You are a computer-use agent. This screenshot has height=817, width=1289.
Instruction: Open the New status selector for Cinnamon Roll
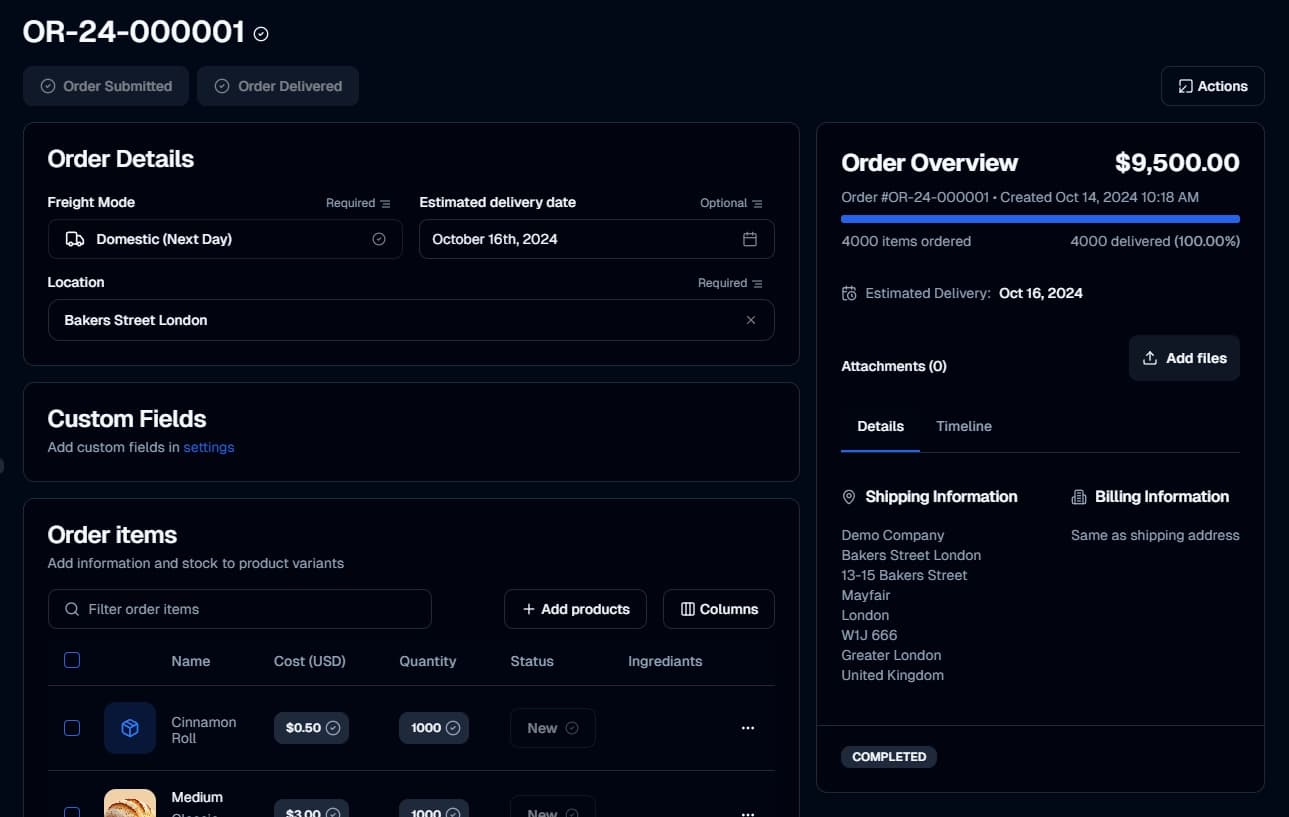(x=552, y=728)
